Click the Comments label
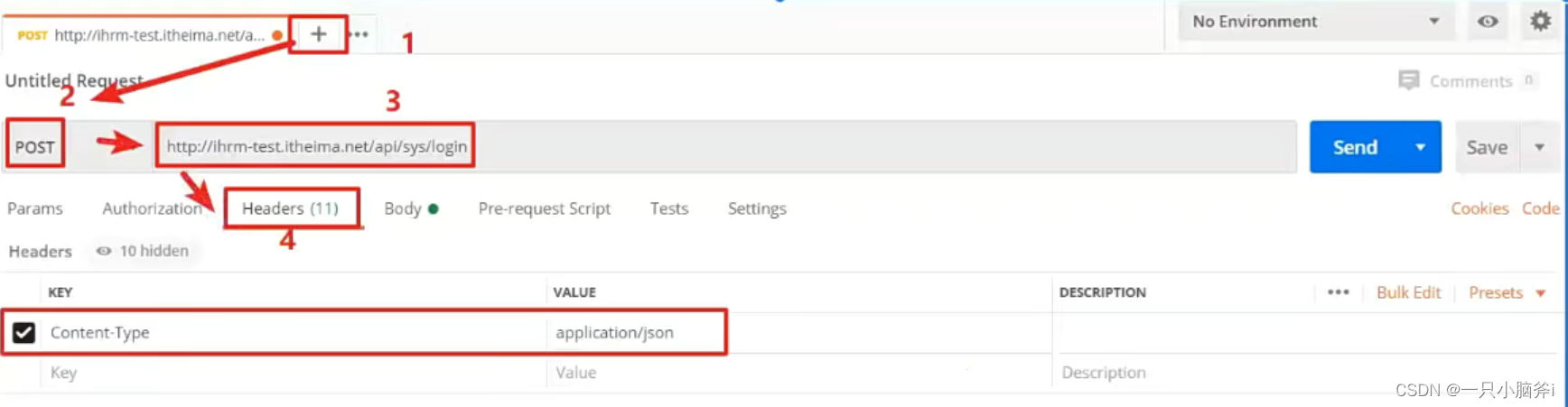 click(x=1470, y=81)
